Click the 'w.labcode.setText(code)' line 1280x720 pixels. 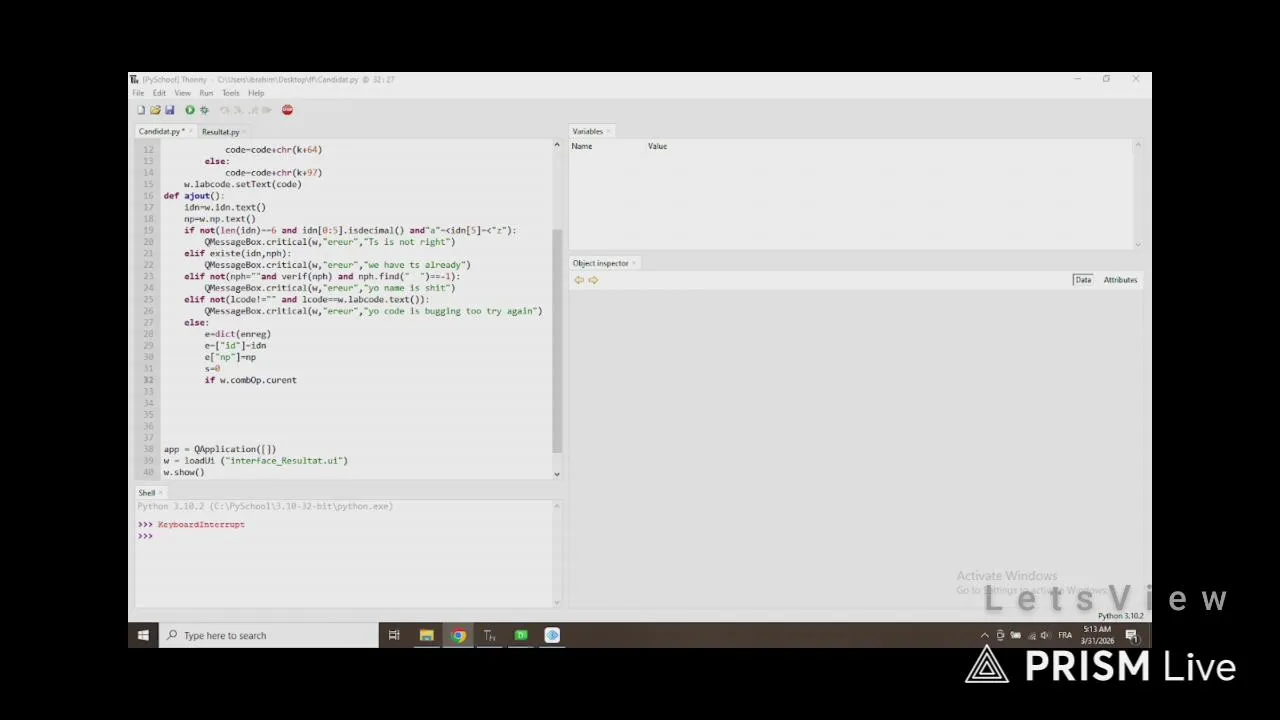tap(242, 184)
